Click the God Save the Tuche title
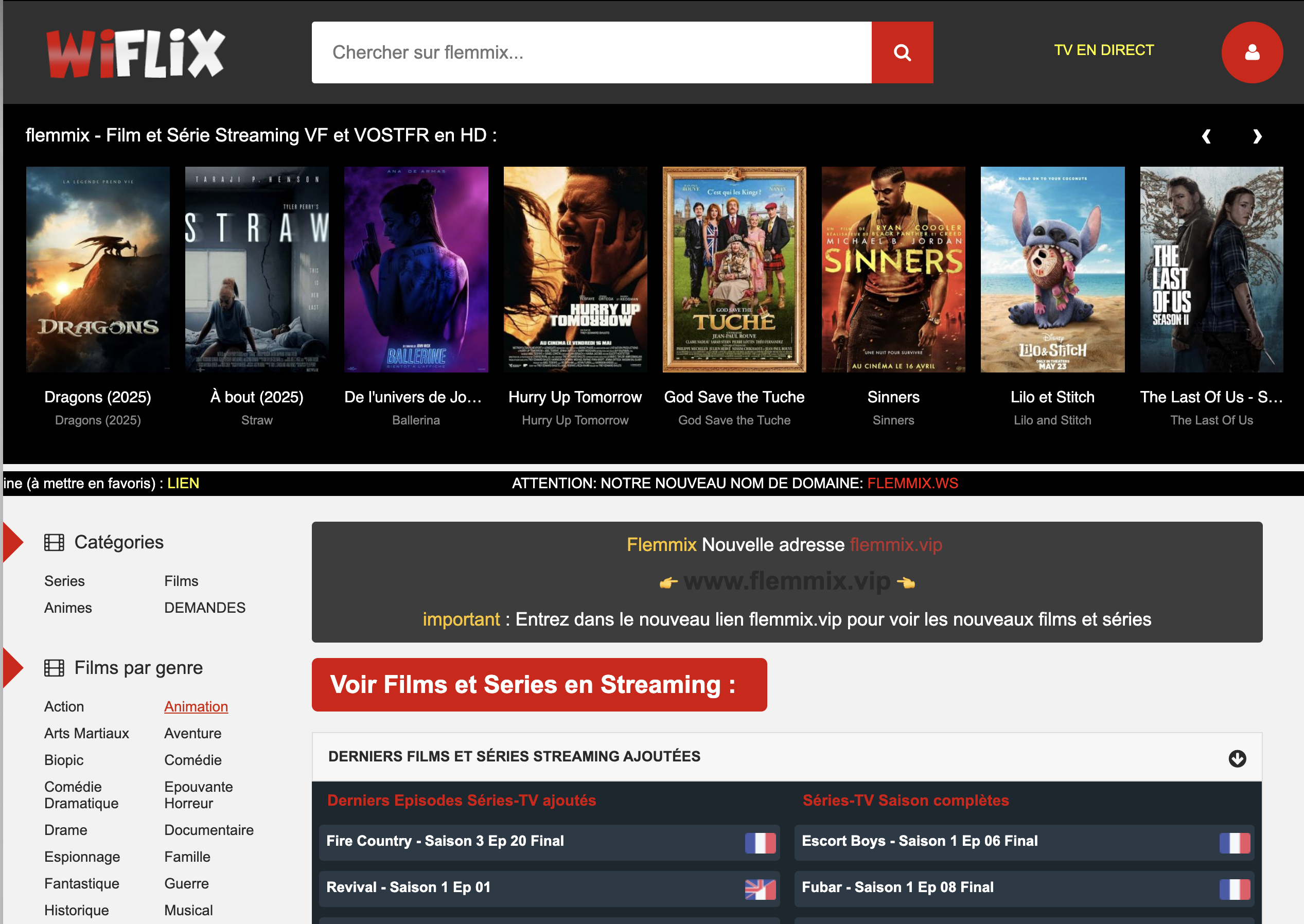The image size is (1304, 924). [x=734, y=397]
